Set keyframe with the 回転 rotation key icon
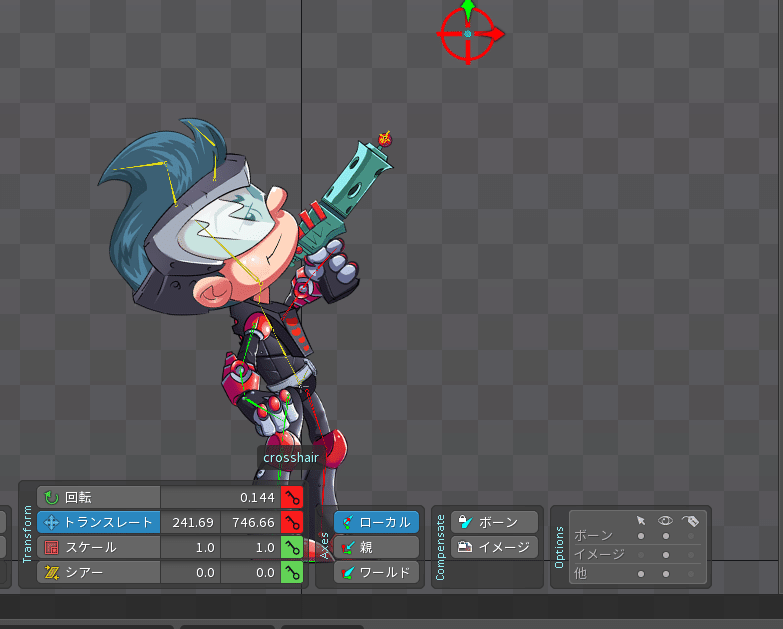The height and width of the screenshot is (629, 783). (292, 497)
